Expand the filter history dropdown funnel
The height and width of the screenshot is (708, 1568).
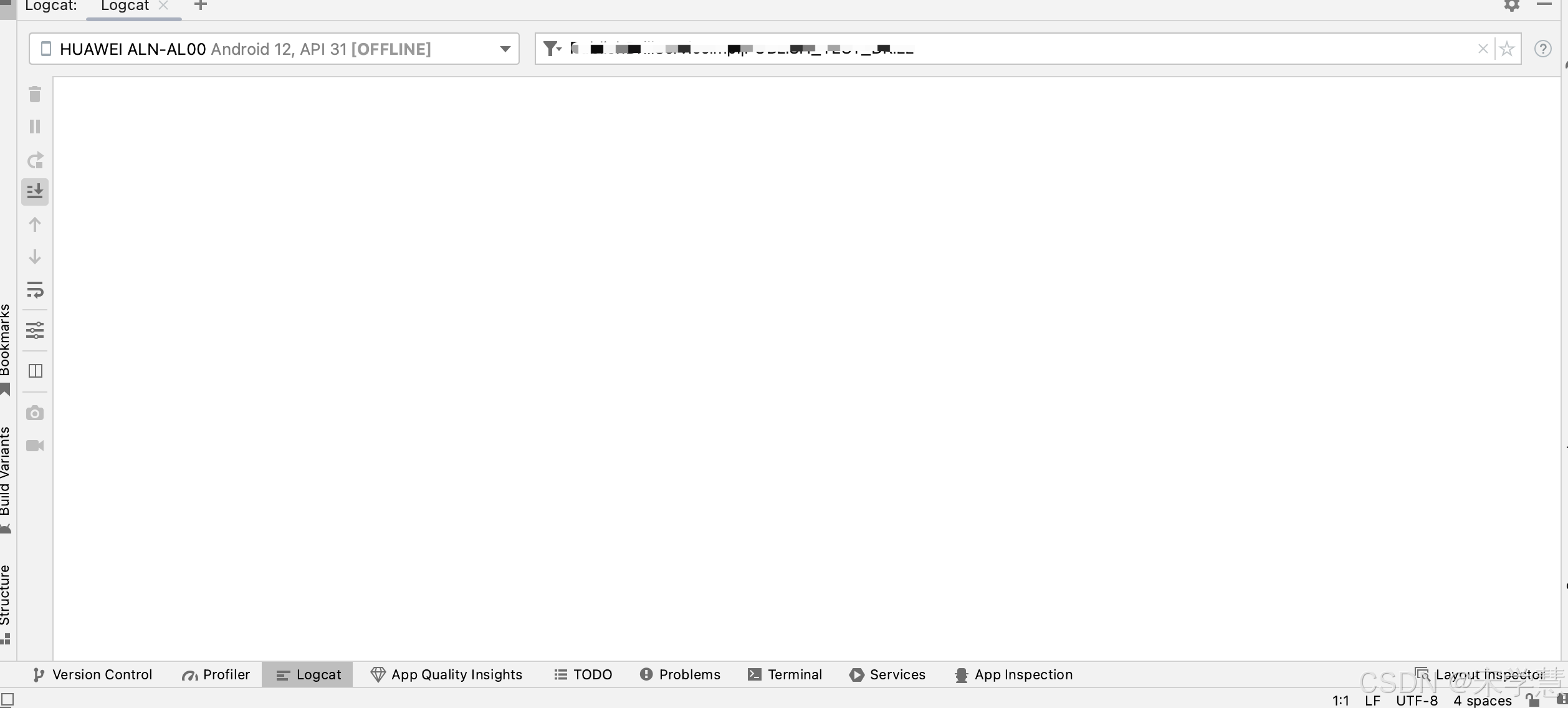552,49
